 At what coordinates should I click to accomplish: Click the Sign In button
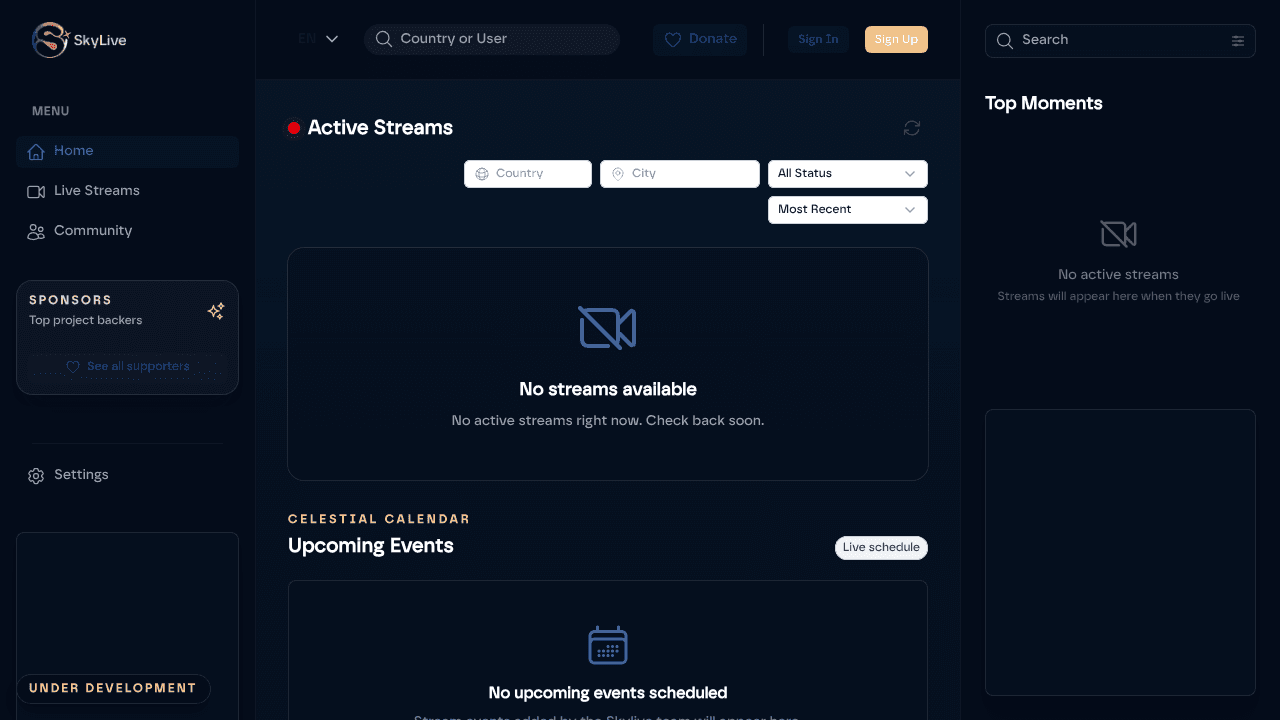(x=818, y=39)
